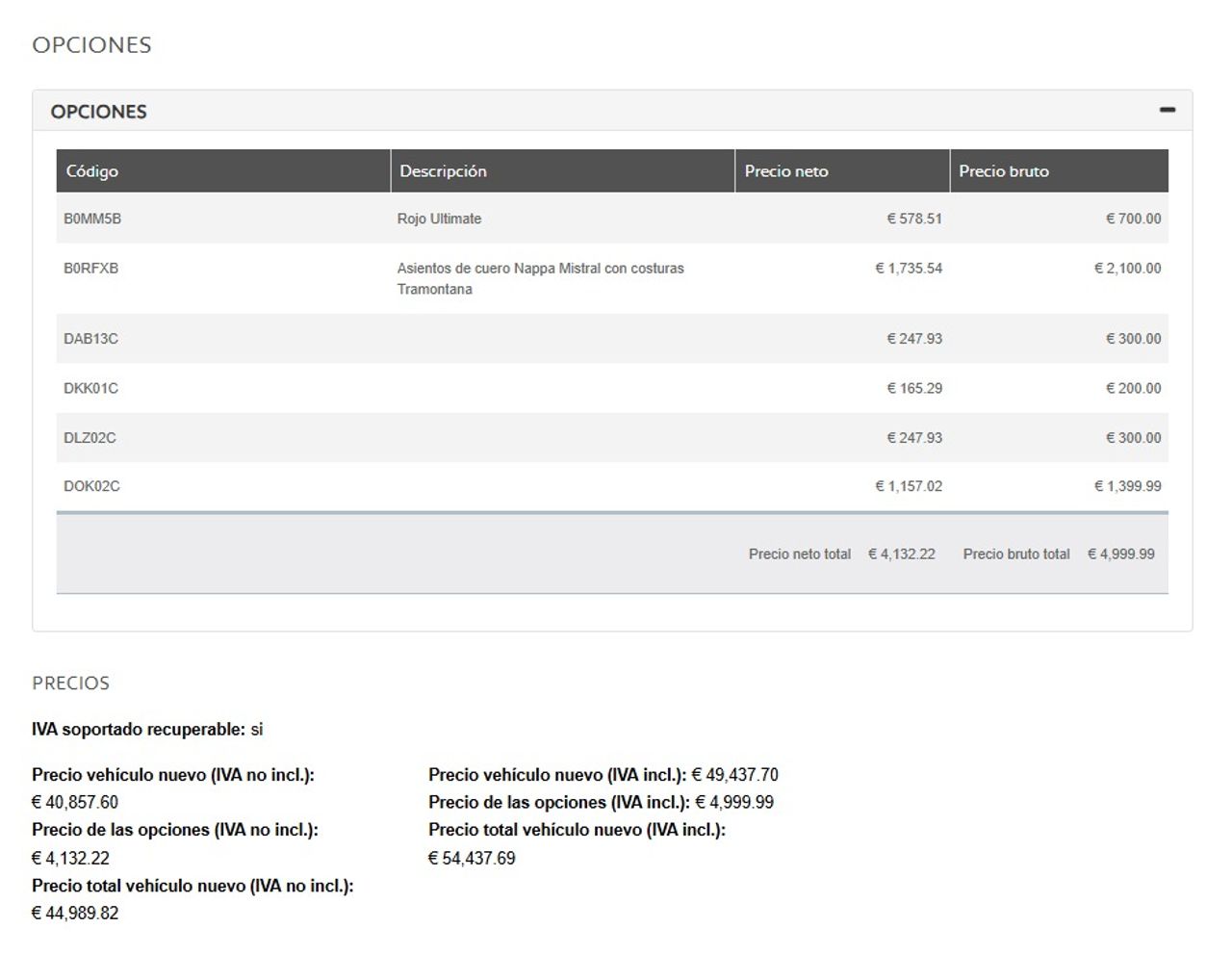Select the Rojo Ultimate description cell
Image resolution: width=1232 pixels, height=980 pixels.
439,219
